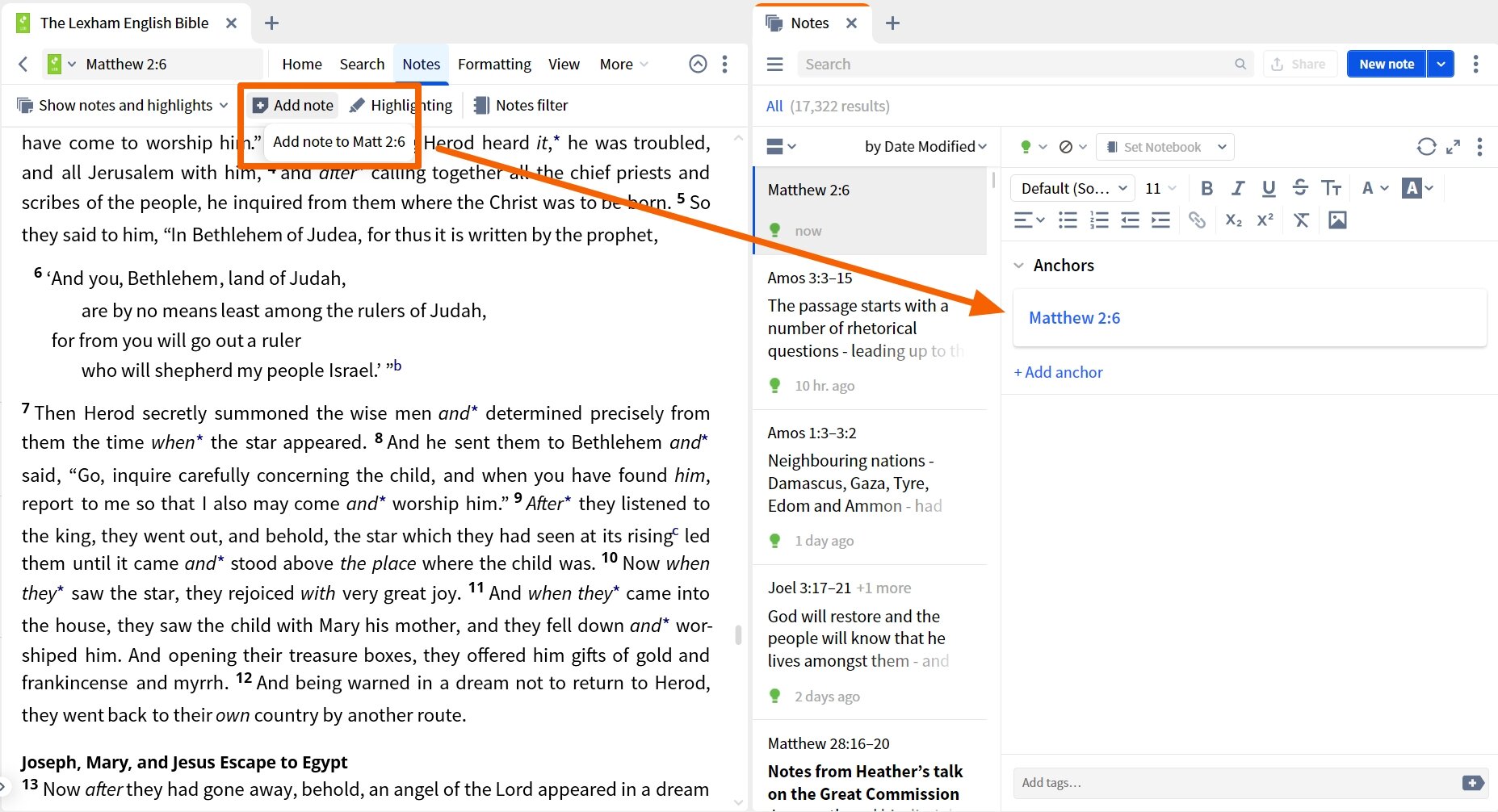
Task: Open the Lexham English Bible resource icon dropdown
Action: pos(61,64)
